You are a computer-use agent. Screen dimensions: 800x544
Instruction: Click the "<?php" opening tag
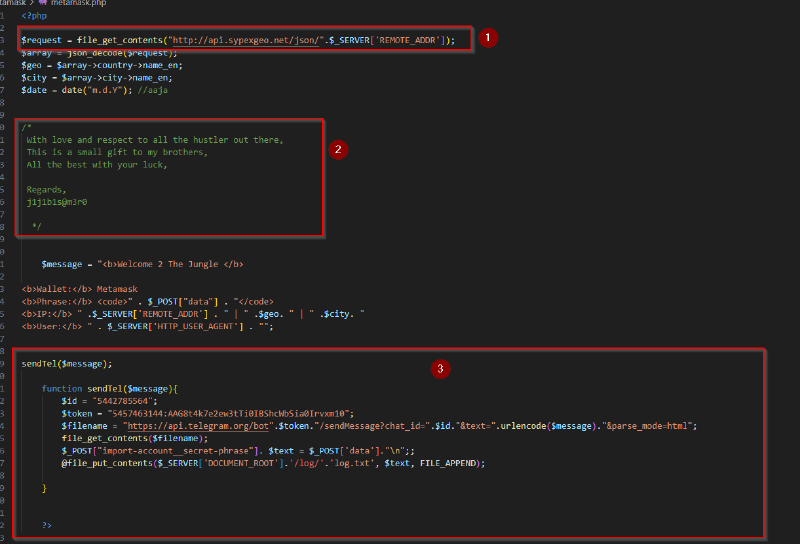tap(34, 16)
